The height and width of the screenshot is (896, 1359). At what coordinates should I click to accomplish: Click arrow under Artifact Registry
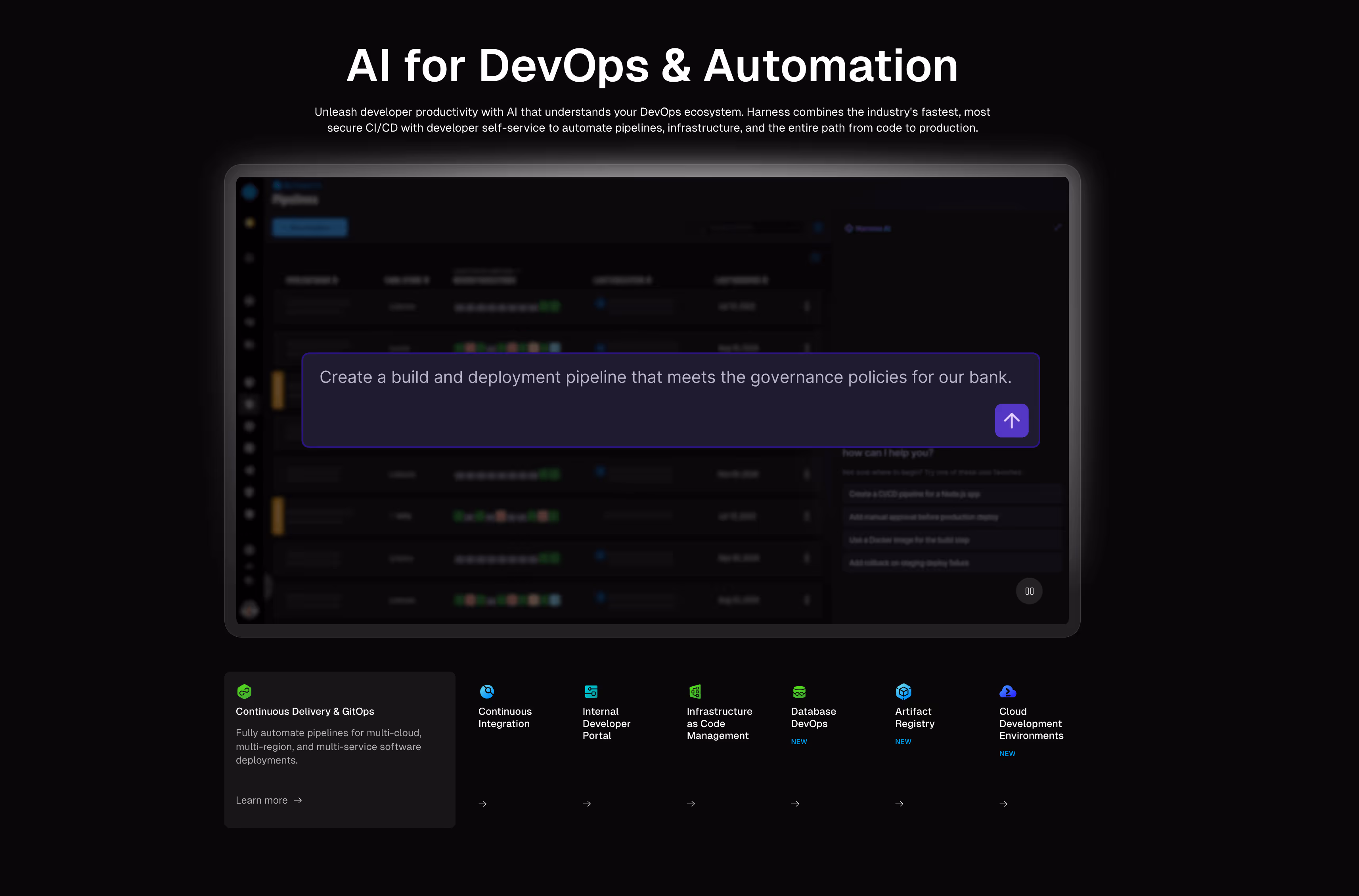tap(899, 804)
